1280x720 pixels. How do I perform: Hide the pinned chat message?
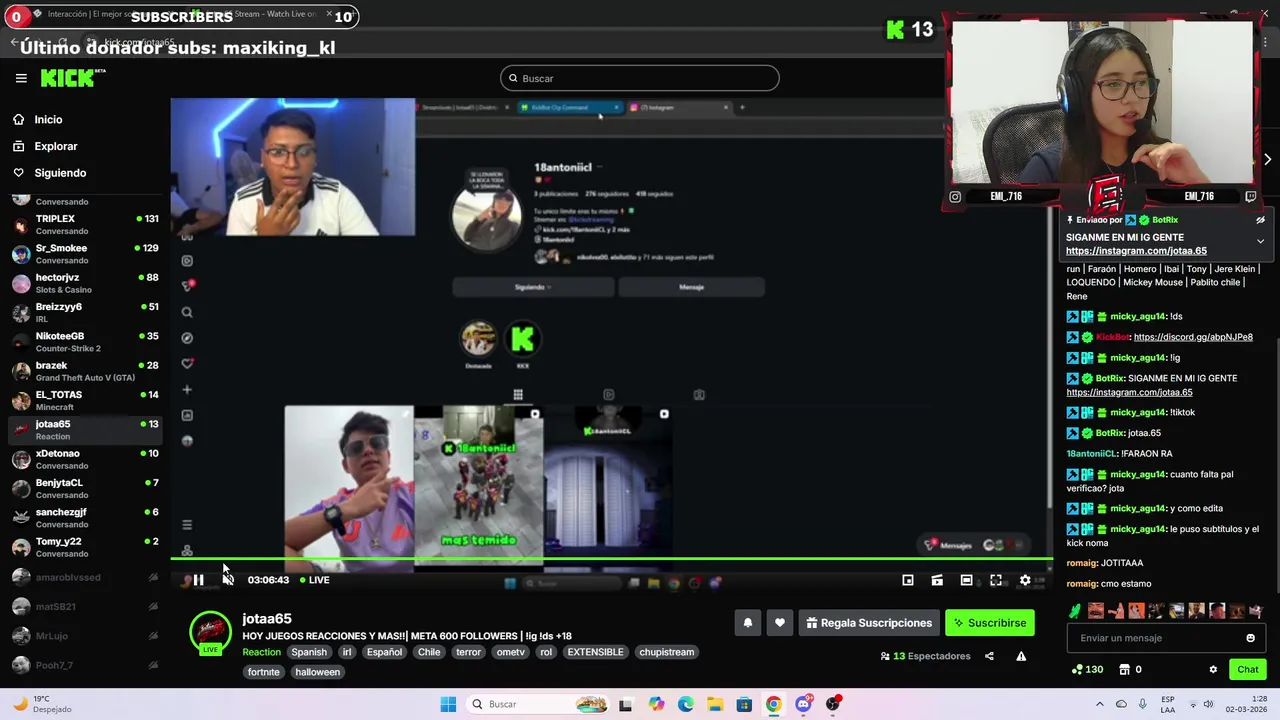1260,220
